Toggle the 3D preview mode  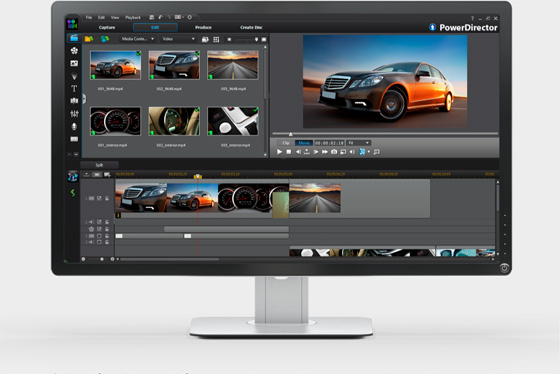coord(362,152)
